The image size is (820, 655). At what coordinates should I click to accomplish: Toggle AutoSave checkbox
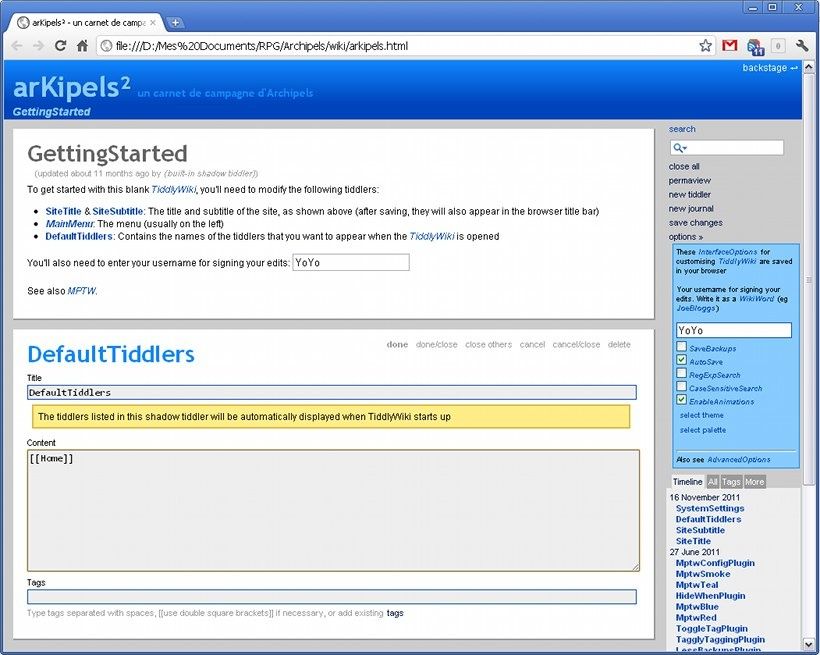click(x=681, y=360)
